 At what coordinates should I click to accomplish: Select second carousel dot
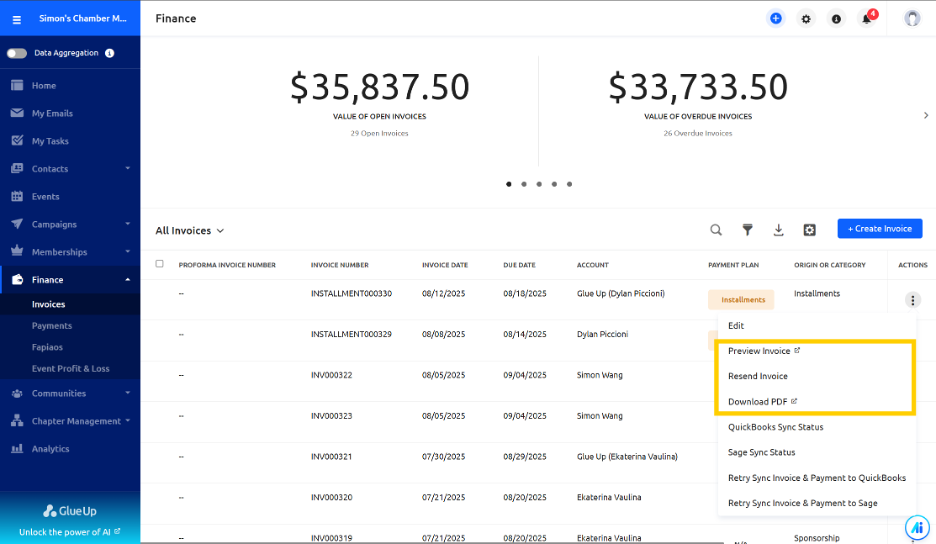click(524, 184)
